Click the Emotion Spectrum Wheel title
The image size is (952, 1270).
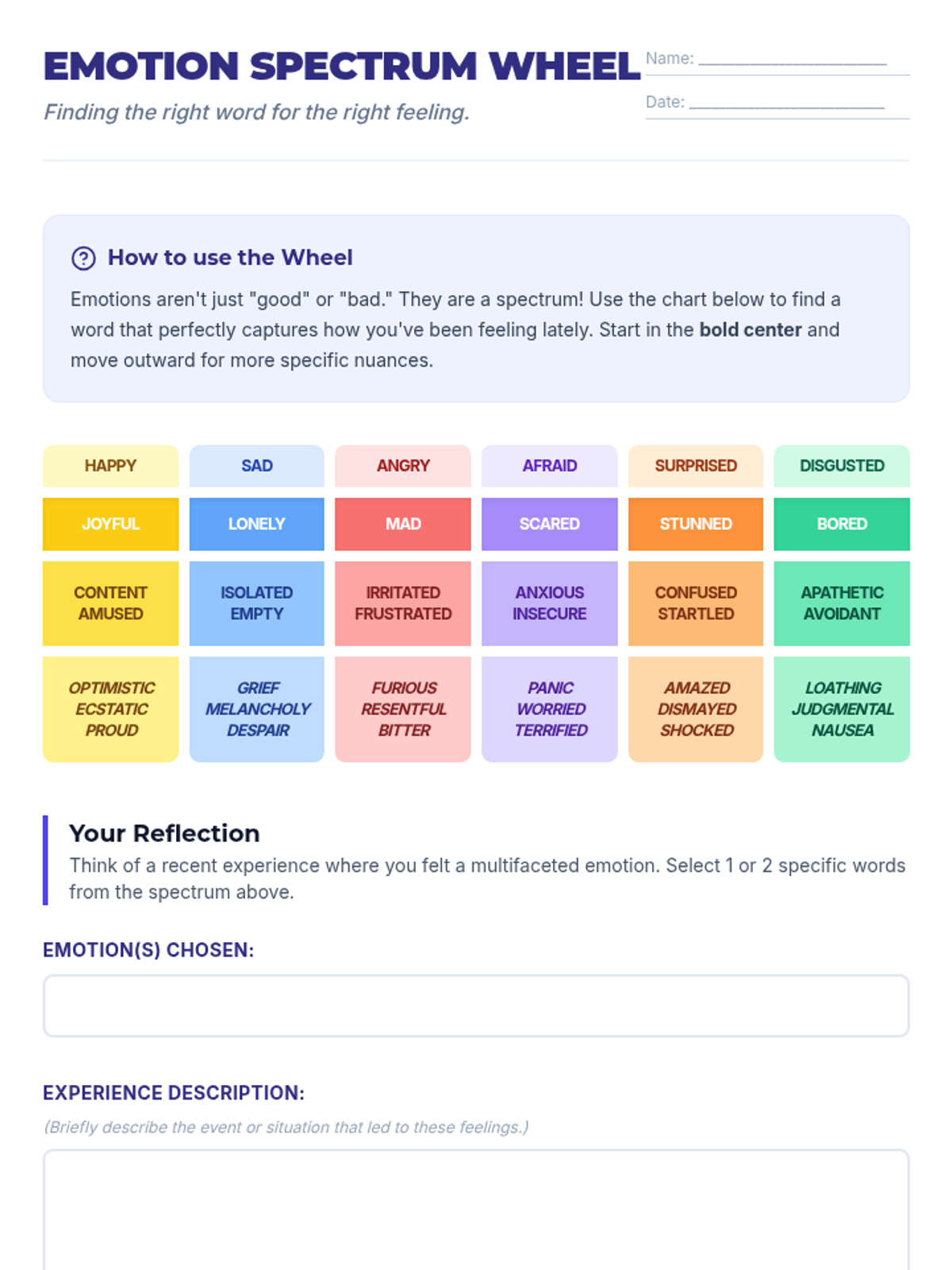tap(341, 67)
